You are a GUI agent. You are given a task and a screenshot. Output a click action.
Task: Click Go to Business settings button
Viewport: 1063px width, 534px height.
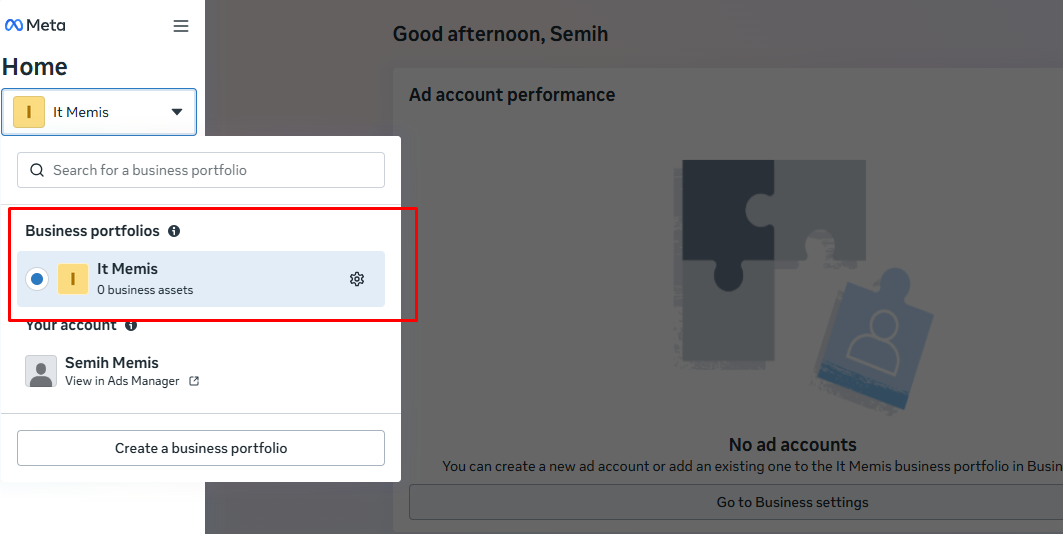pos(792,502)
